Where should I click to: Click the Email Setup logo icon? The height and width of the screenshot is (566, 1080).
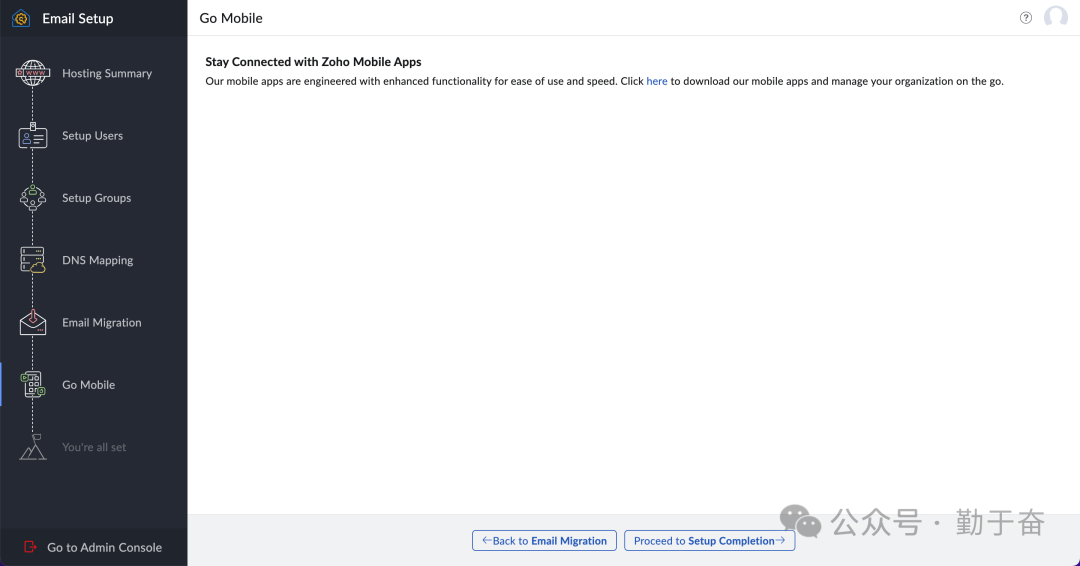click(21, 18)
